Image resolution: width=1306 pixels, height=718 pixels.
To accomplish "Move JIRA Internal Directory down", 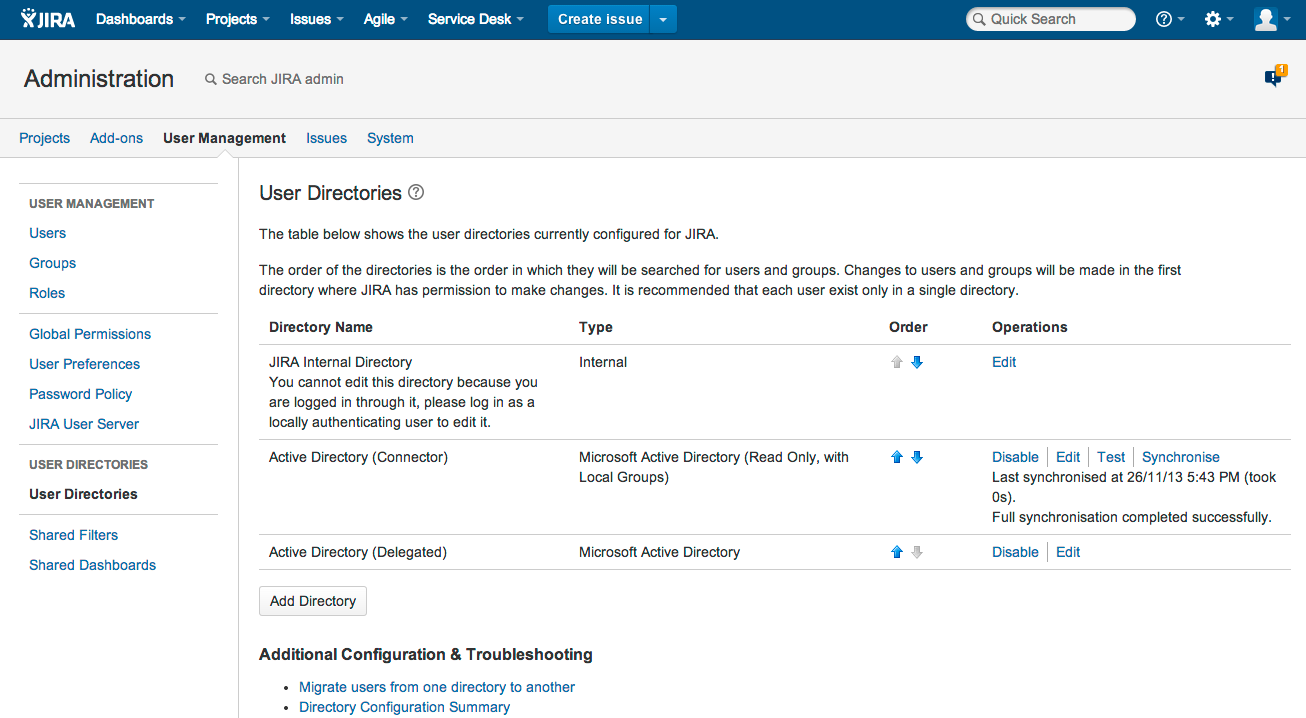I will [x=917, y=362].
